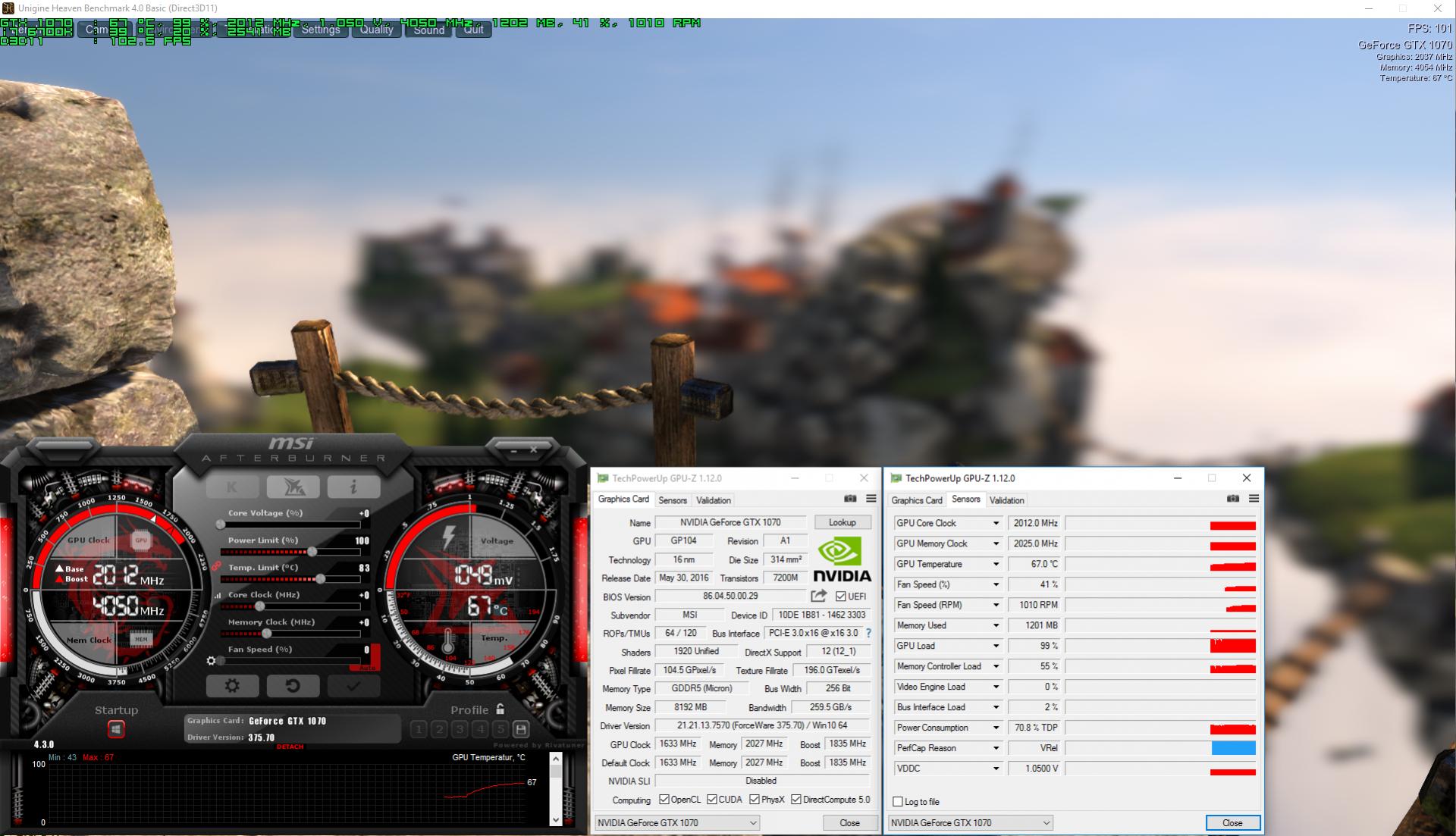Click the Power Limit slider handle
The height and width of the screenshot is (836, 1456).
click(312, 552)
